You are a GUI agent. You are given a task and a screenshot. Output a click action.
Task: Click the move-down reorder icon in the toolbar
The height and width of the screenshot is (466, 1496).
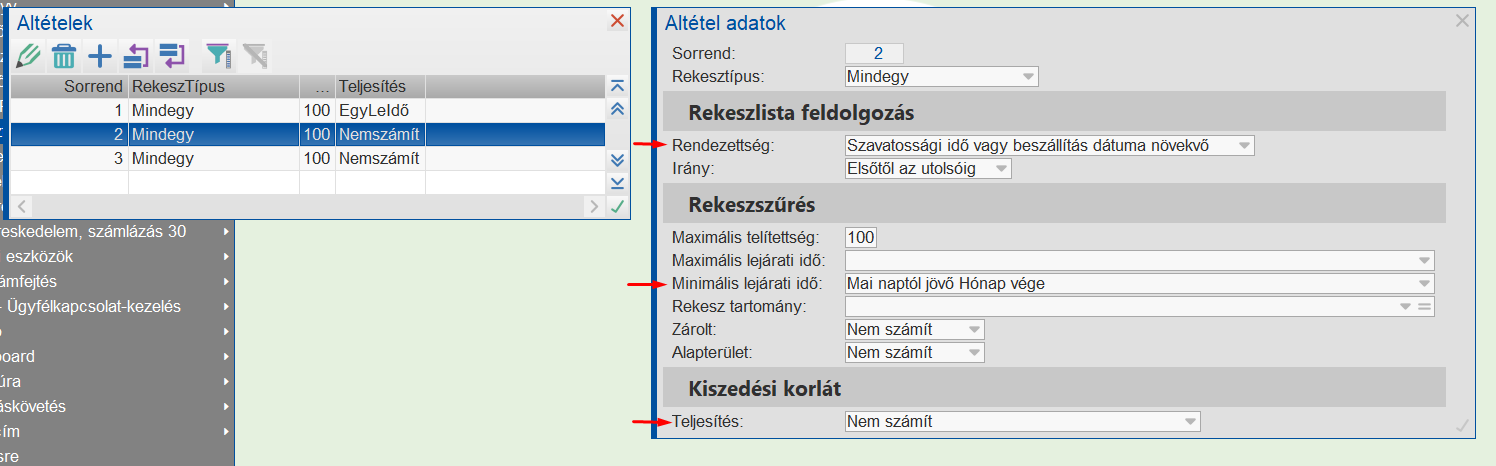click(x=172, y=56)
